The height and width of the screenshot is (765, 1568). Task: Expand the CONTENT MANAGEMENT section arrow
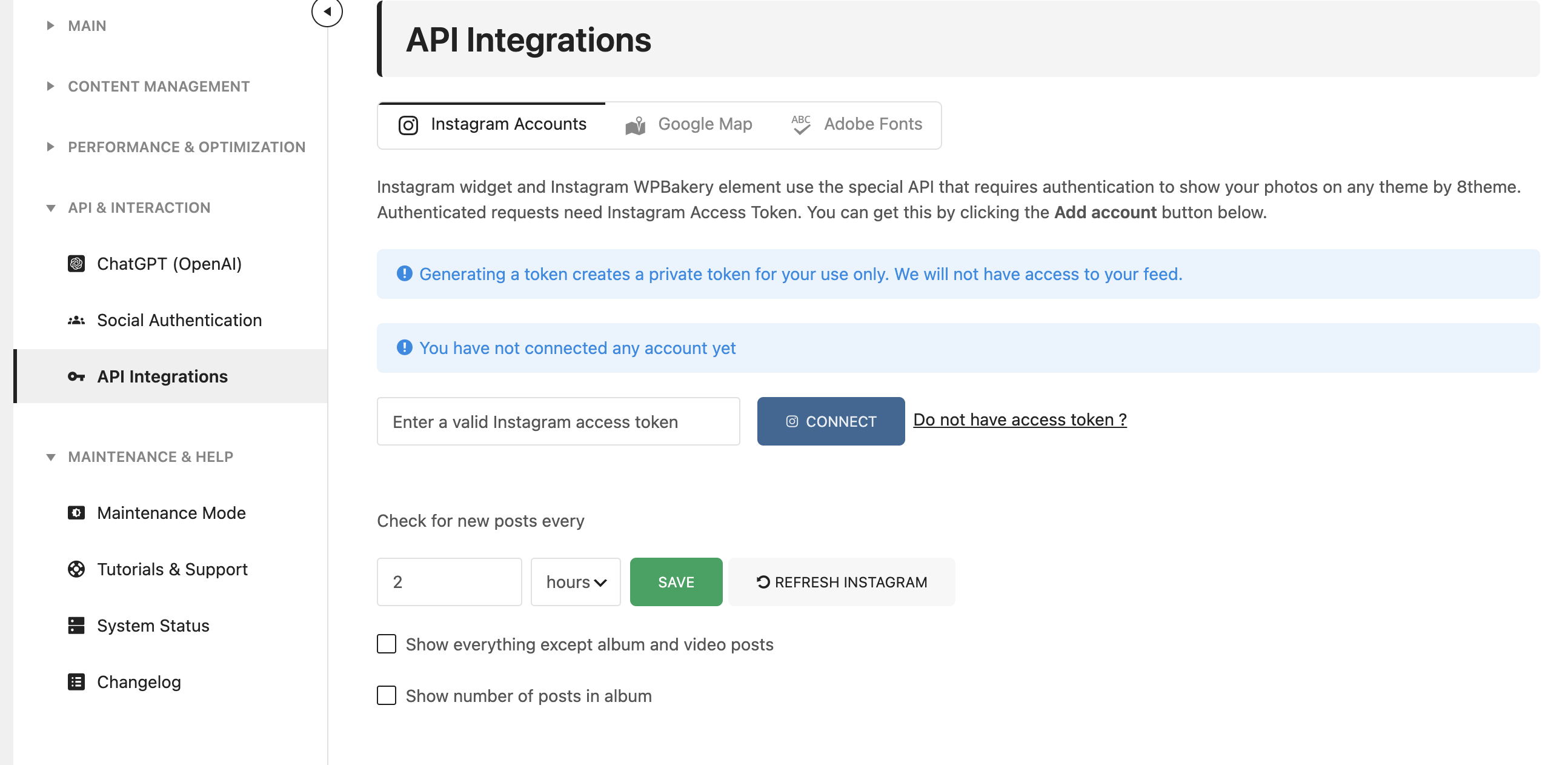[x=50, y=87]
